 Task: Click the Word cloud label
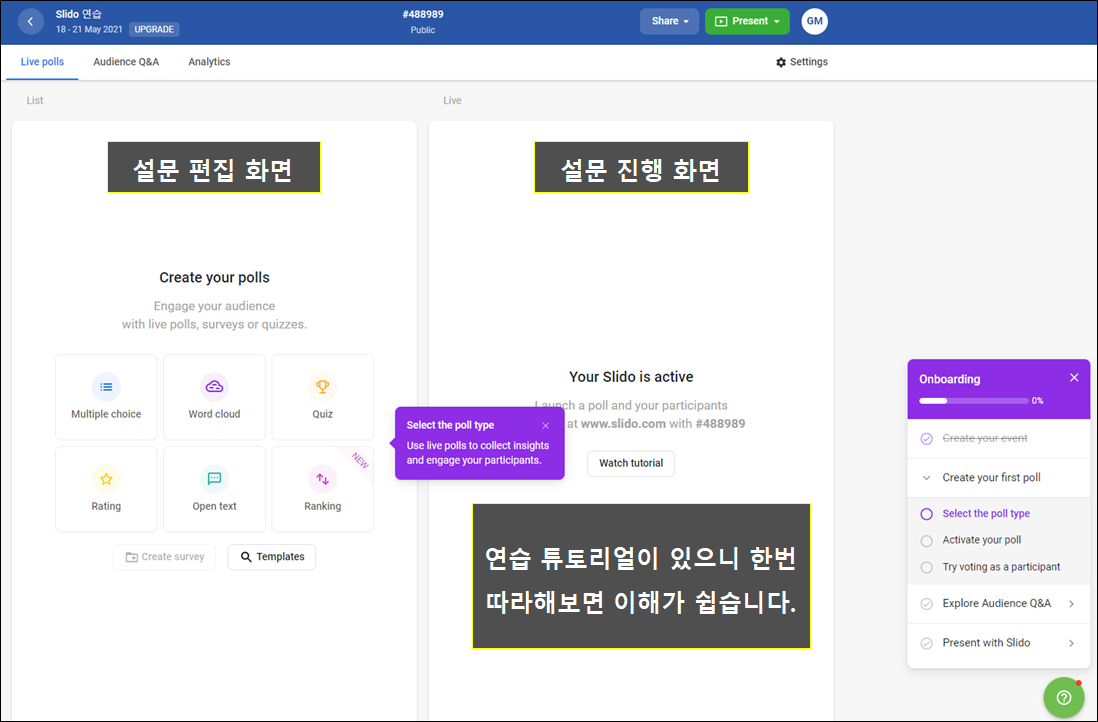[x=214, y=414]
